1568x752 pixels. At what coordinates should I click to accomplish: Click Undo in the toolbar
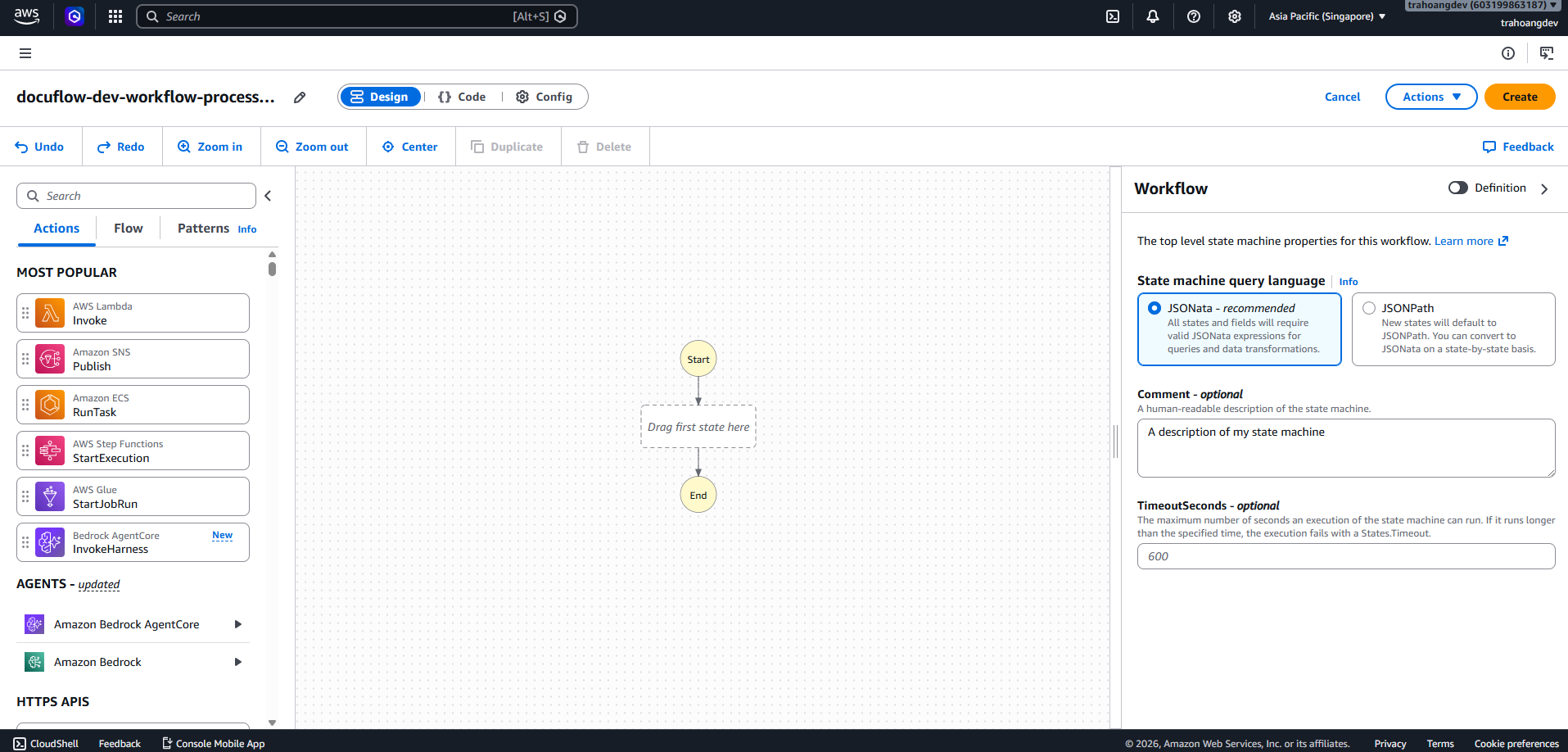coord(39,147)
